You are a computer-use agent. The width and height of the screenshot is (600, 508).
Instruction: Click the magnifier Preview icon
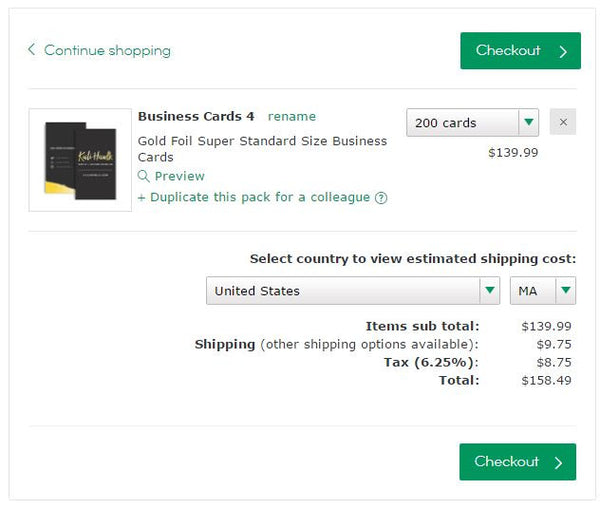click(x=143, y=177)
